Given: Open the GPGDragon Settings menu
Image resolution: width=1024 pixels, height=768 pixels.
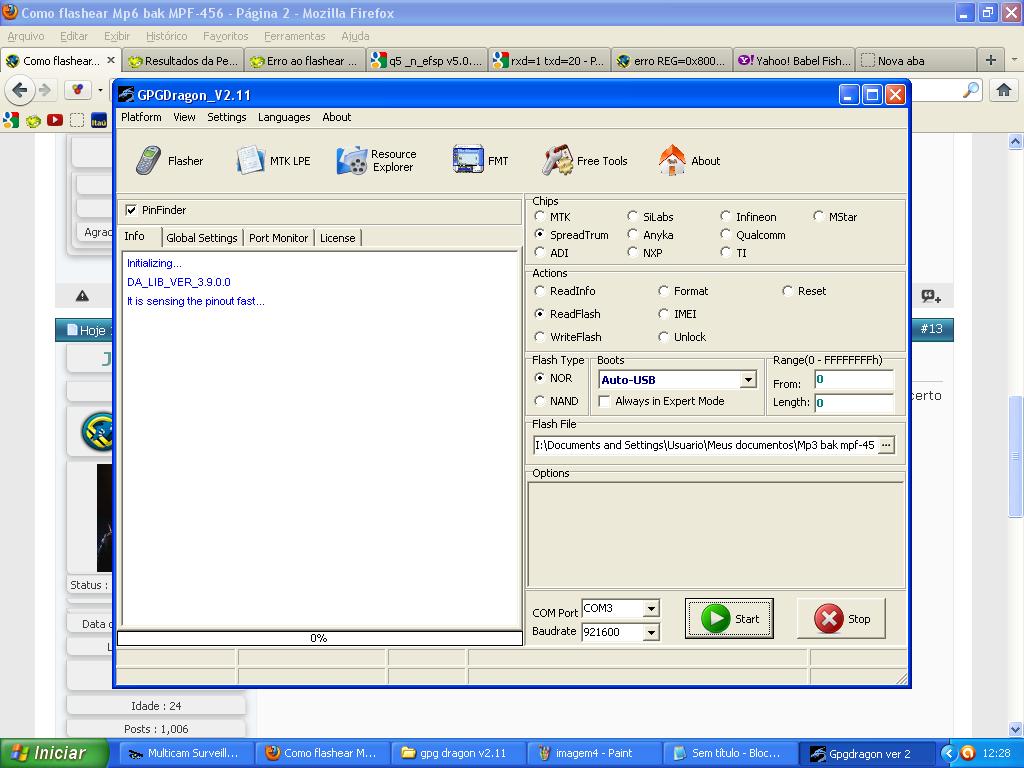Looking at the screenshot, I should coord(227,117).
